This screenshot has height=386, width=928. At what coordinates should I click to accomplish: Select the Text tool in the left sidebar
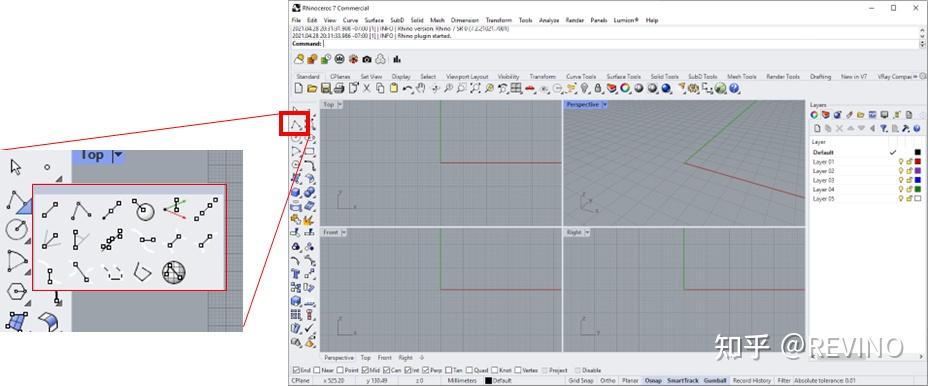(x=295, y=274)
